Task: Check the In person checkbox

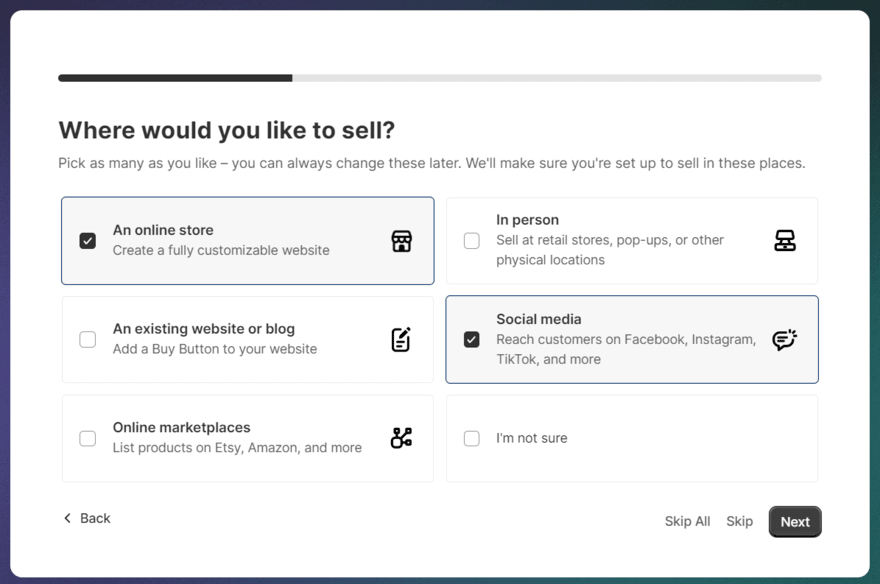Action: pos(471,241)
